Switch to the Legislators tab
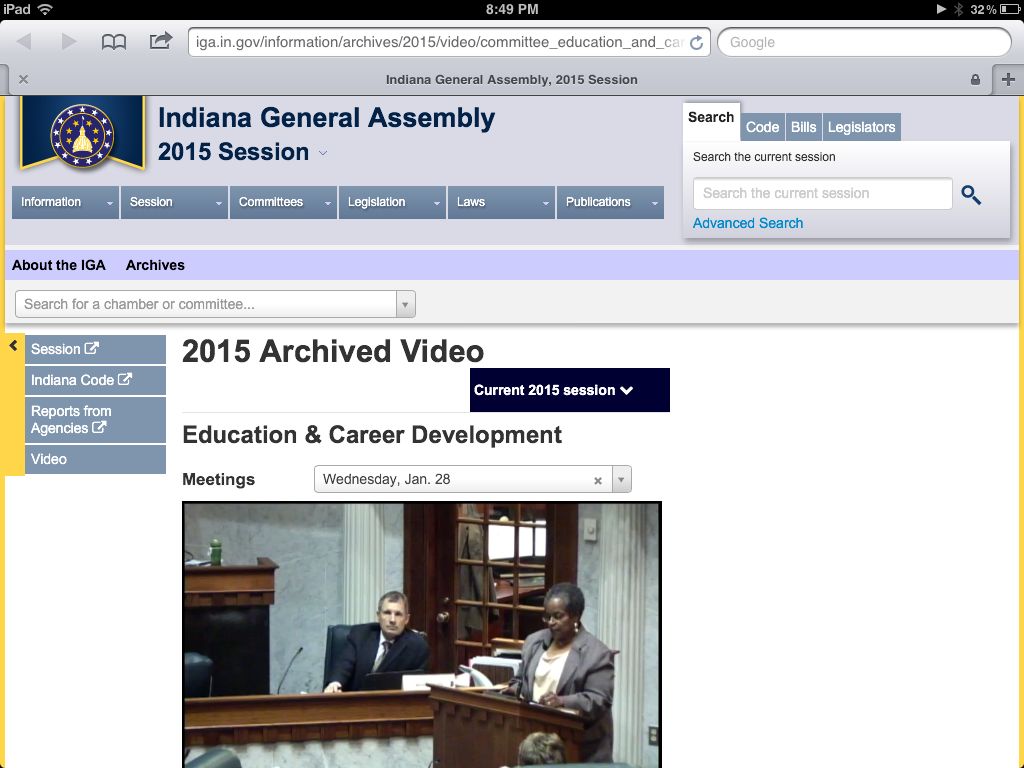The height and width of the screenshot is (768, 1024). click(861, 127)
